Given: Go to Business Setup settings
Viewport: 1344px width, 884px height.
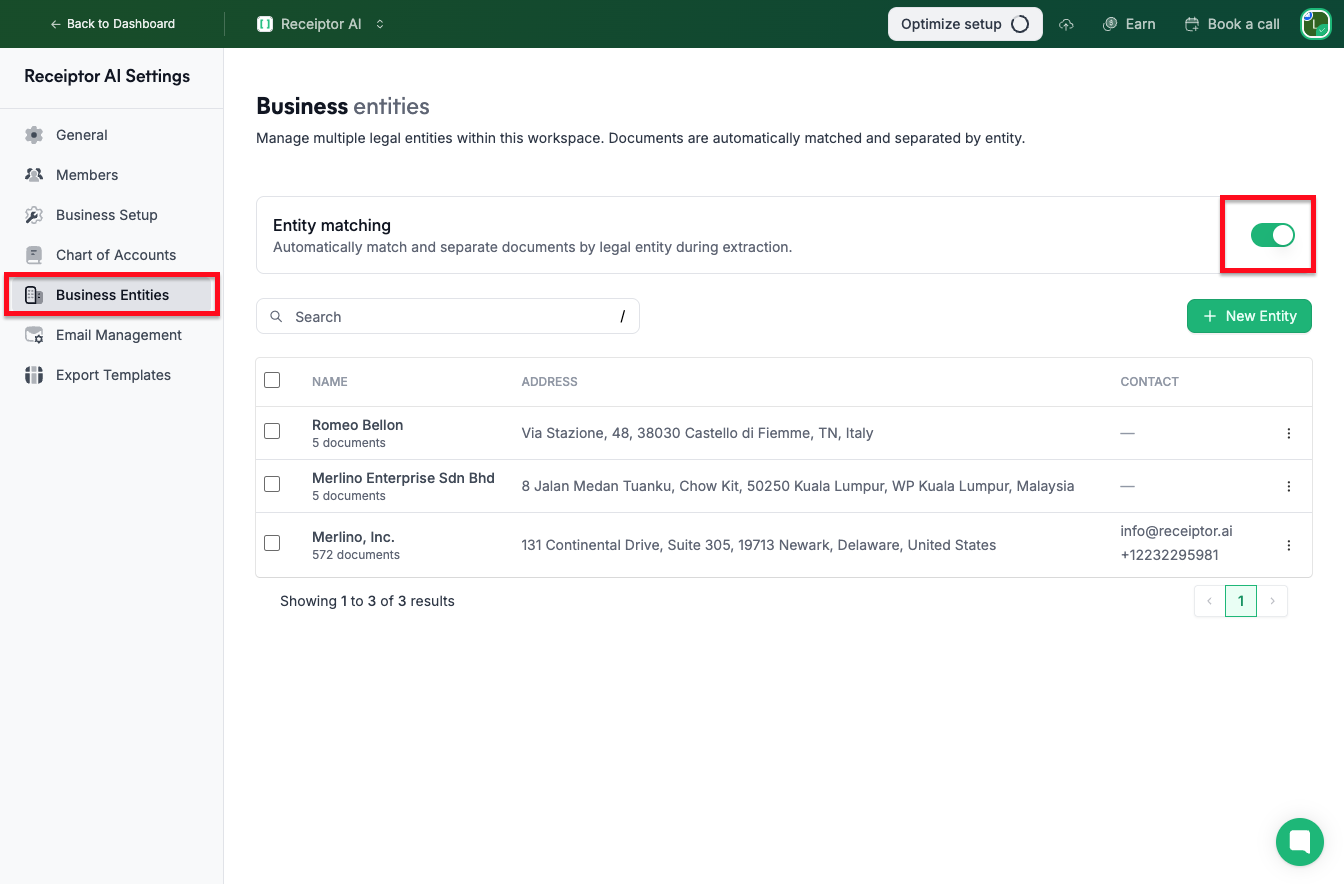Looking at the screenshot, I should pos(111,215).
